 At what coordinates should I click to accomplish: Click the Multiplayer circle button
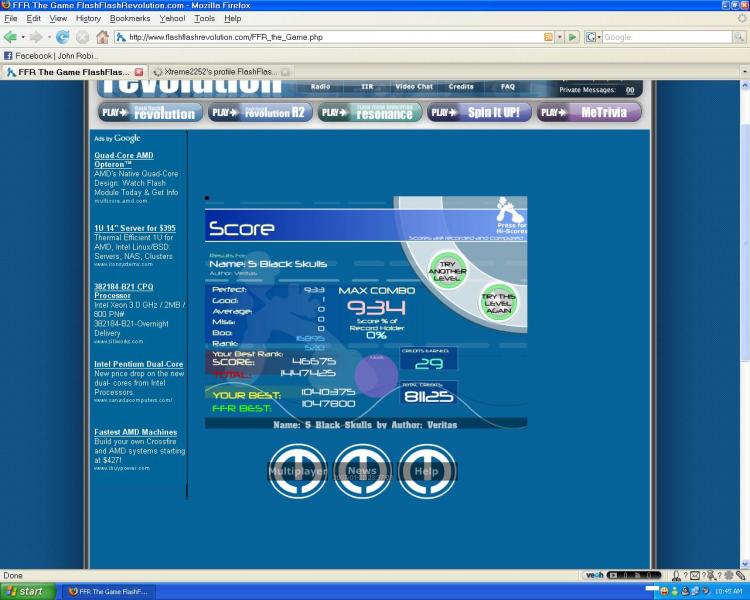tap(298, 471)
